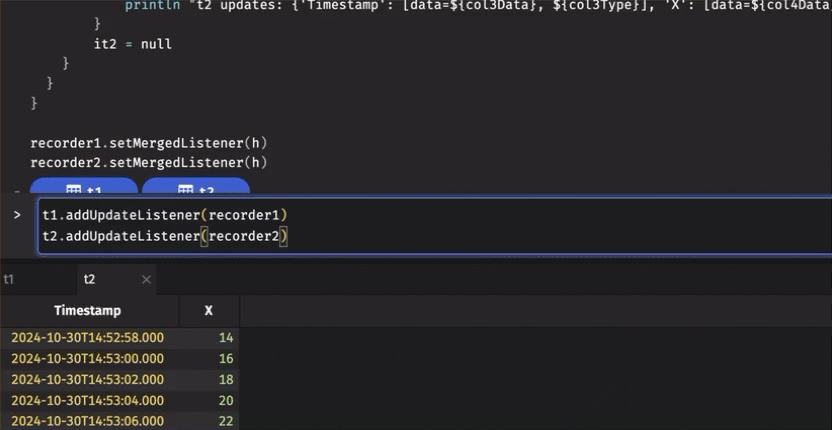832x430 pixels.
Task: Select the 14:53:04.000 timestamp cell
Action: tap(88, 400)
